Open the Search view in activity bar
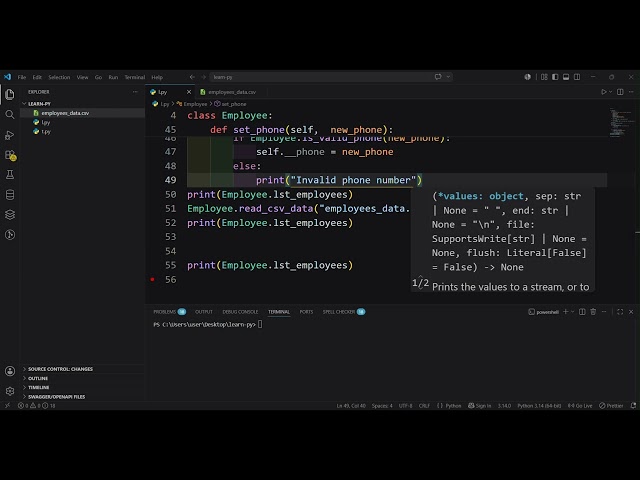The image size is (640, 480). (x=10, y=115)
